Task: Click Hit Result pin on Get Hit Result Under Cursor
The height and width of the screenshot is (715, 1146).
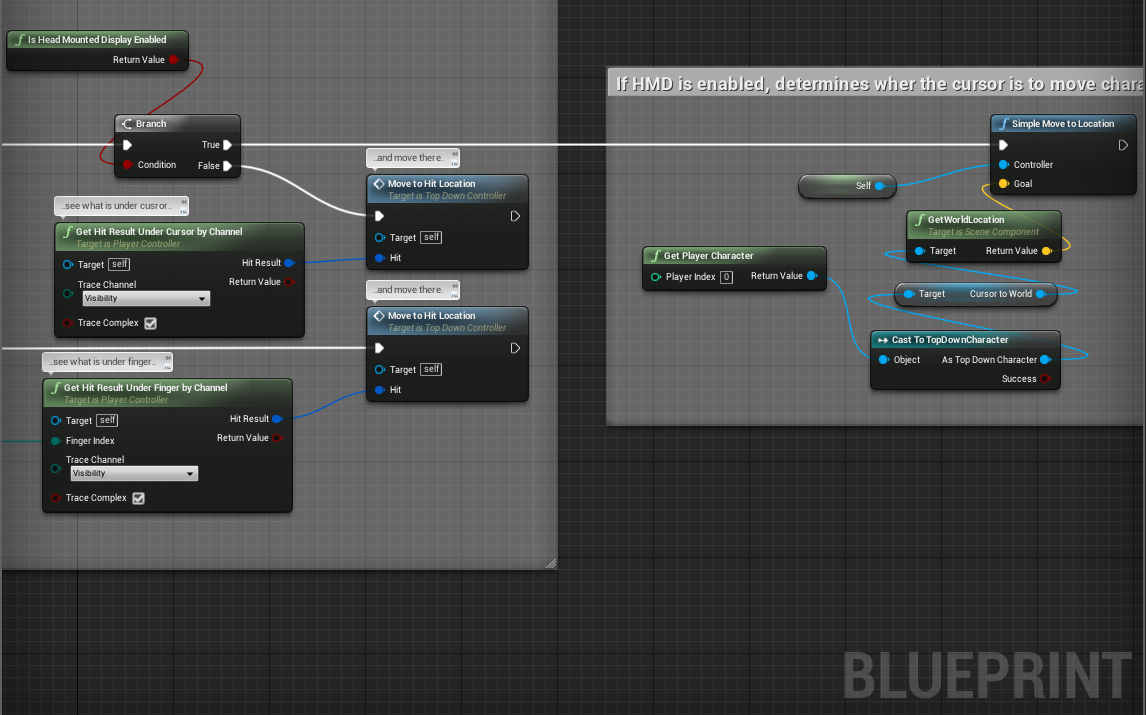Action: click(x=289, y=263)
